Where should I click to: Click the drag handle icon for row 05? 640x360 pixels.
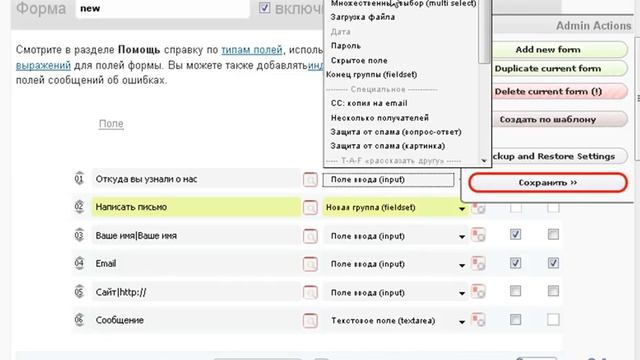tap(79, 292)
